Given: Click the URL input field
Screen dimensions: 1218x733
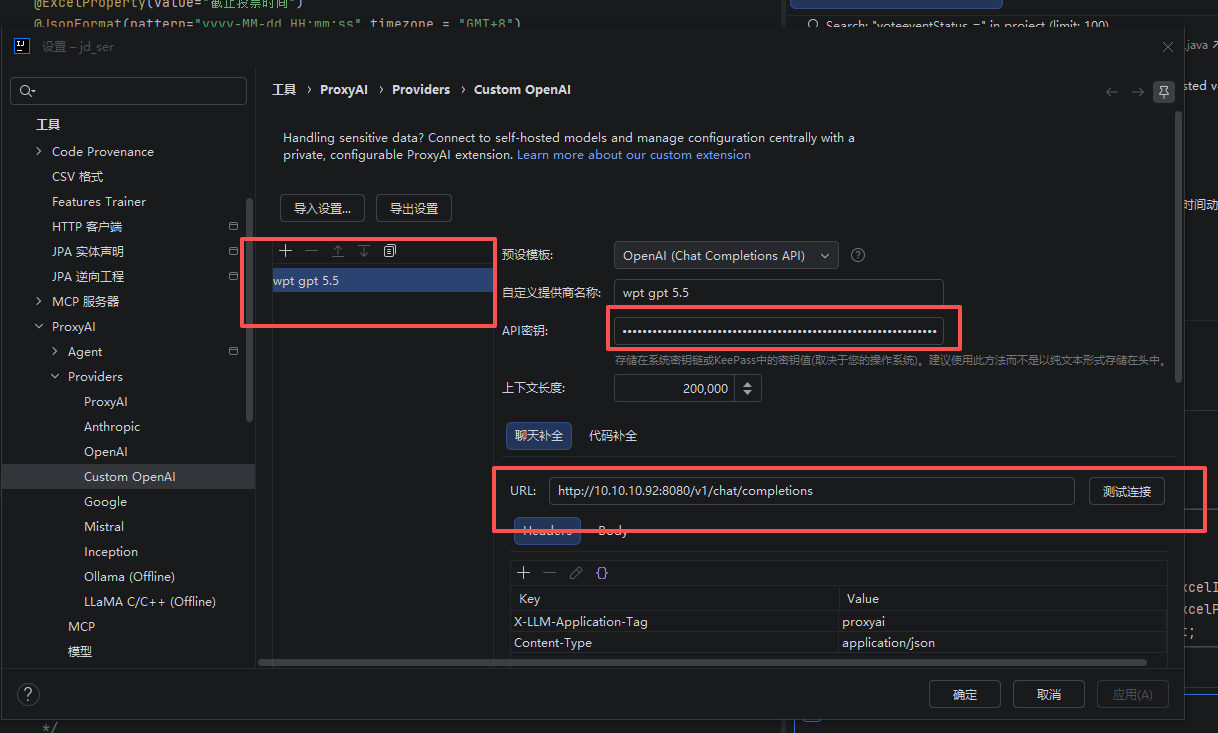Looking at the screenshot, I should [x=812, y=491].
